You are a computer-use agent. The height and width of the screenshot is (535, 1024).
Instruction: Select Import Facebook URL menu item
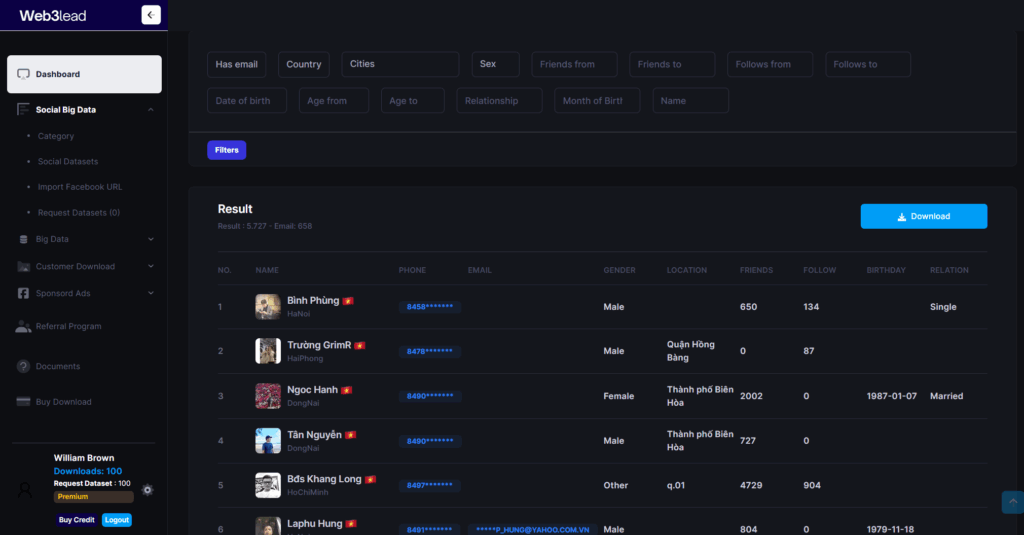(80, 187)
